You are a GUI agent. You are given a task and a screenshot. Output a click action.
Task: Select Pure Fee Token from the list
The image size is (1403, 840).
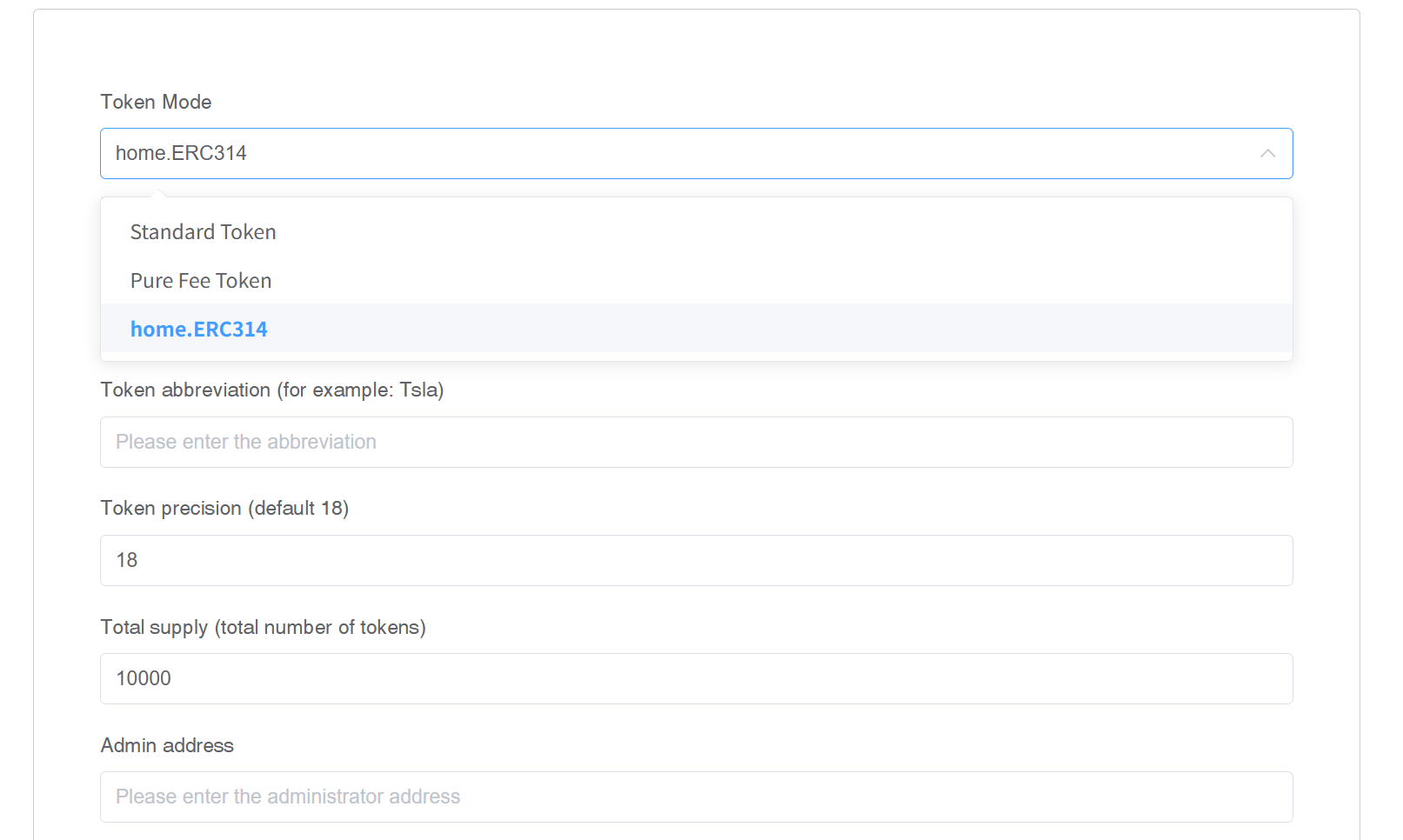coord(201,281)
